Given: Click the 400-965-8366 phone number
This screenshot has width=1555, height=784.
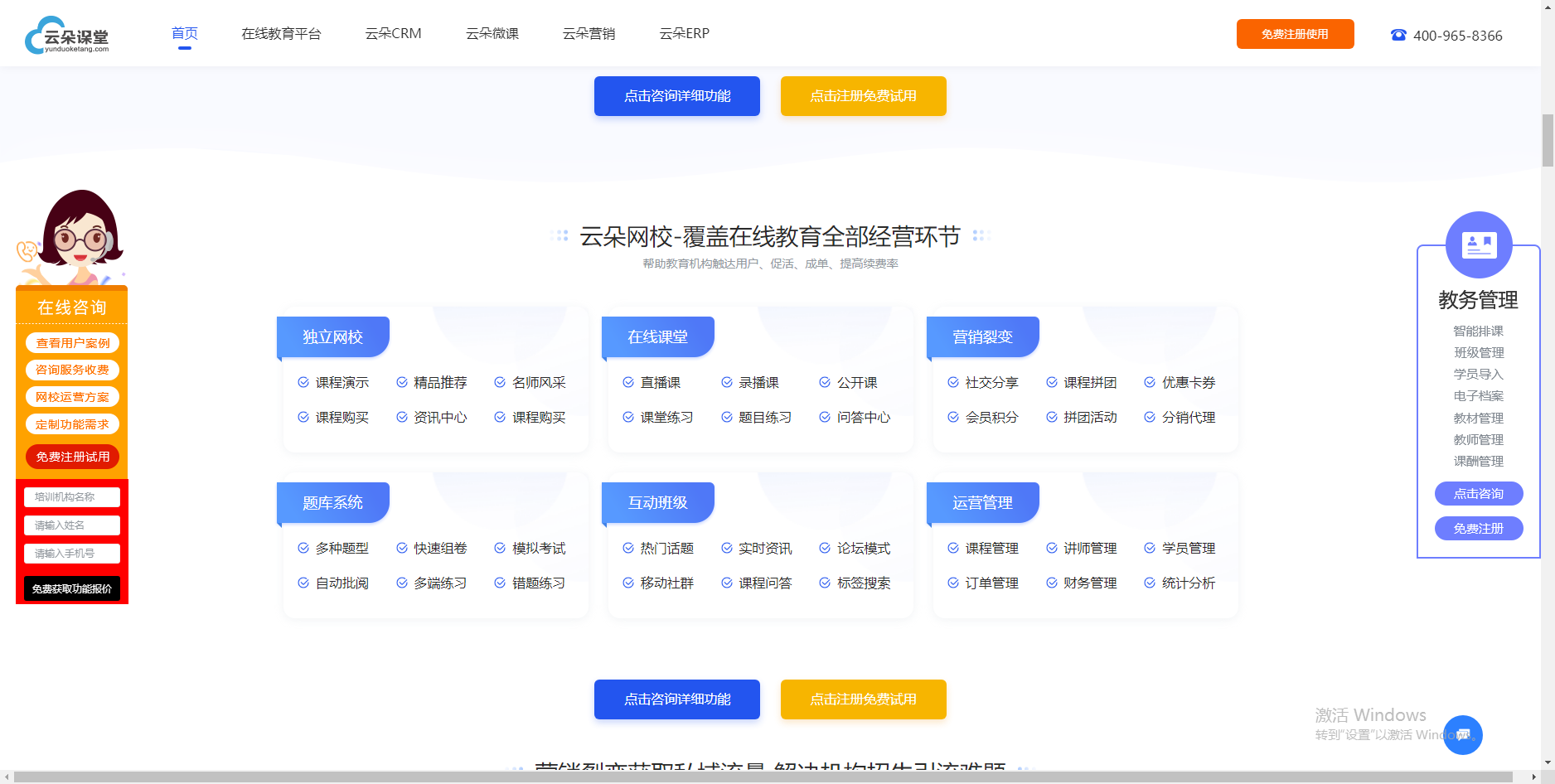Looking at the screenshot, I should click(1458, 36).
